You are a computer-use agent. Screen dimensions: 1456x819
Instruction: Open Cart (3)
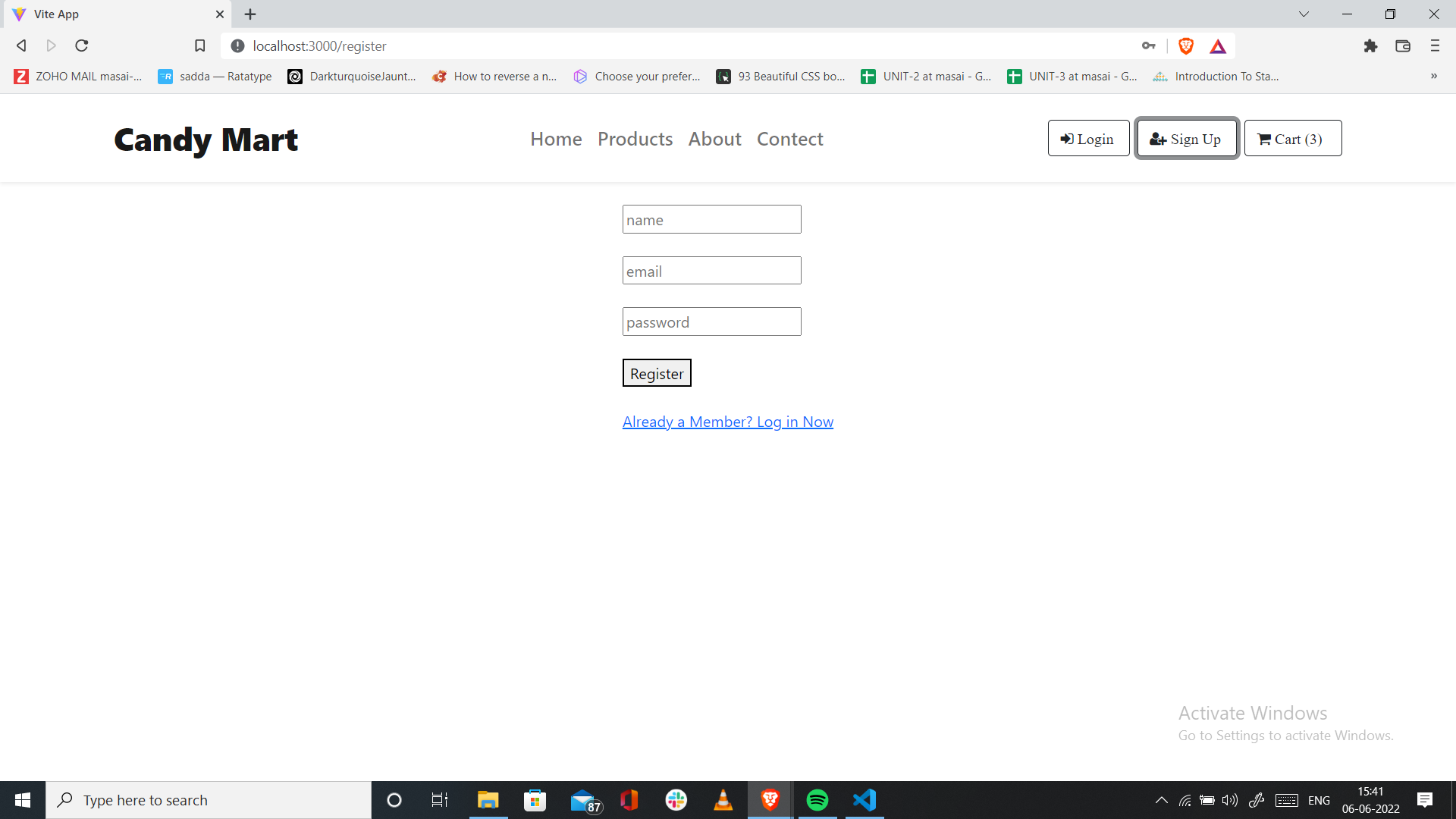click(1292, 138)
